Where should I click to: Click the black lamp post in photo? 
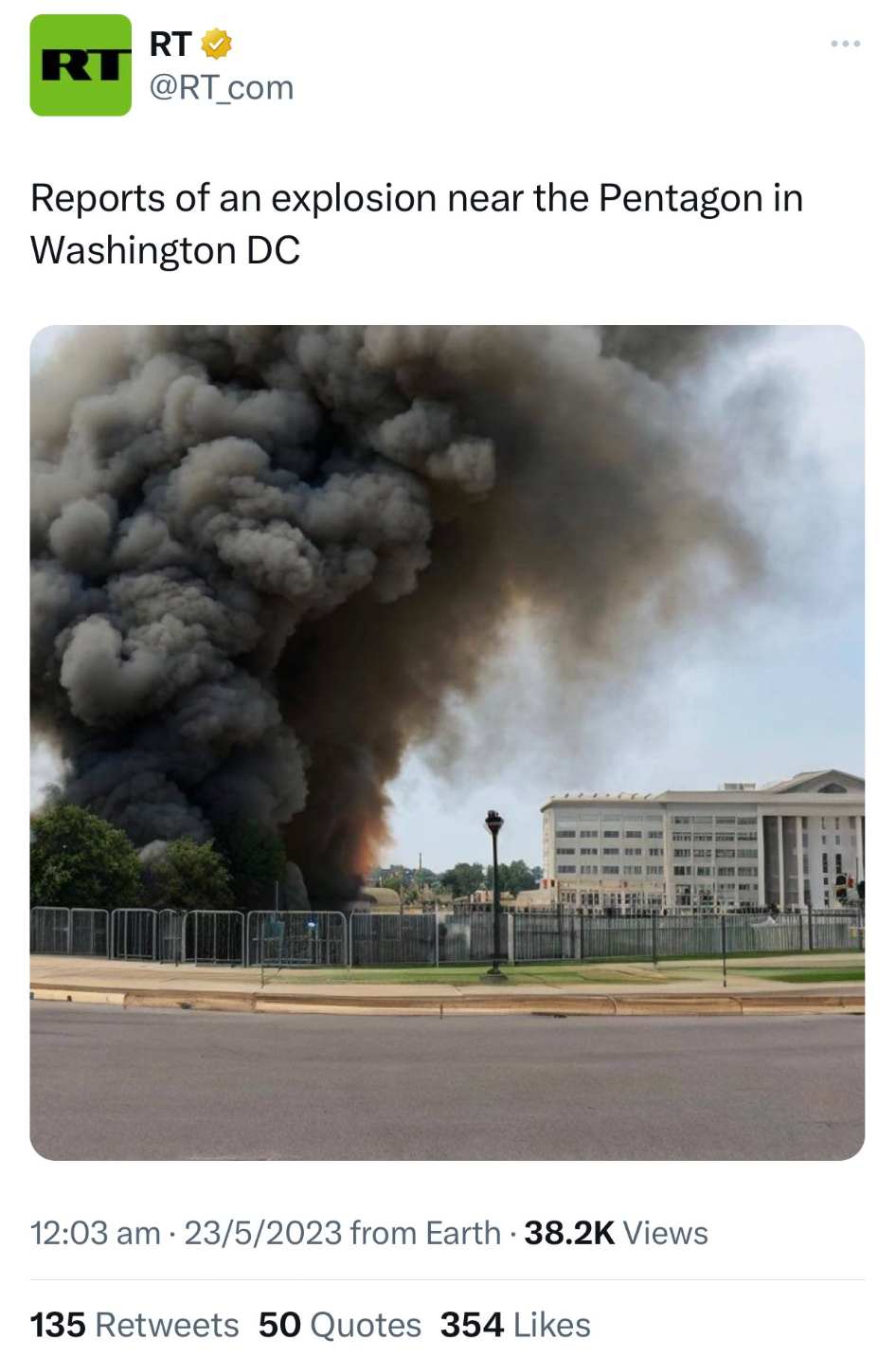click(x=494, y=891)
